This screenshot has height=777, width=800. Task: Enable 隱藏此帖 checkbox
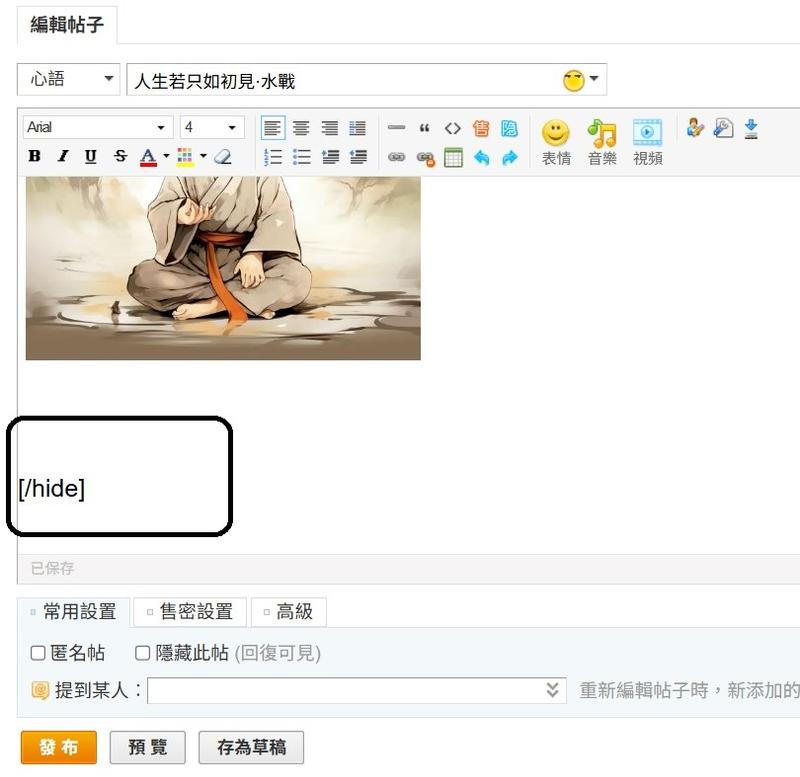coord(142,653)
